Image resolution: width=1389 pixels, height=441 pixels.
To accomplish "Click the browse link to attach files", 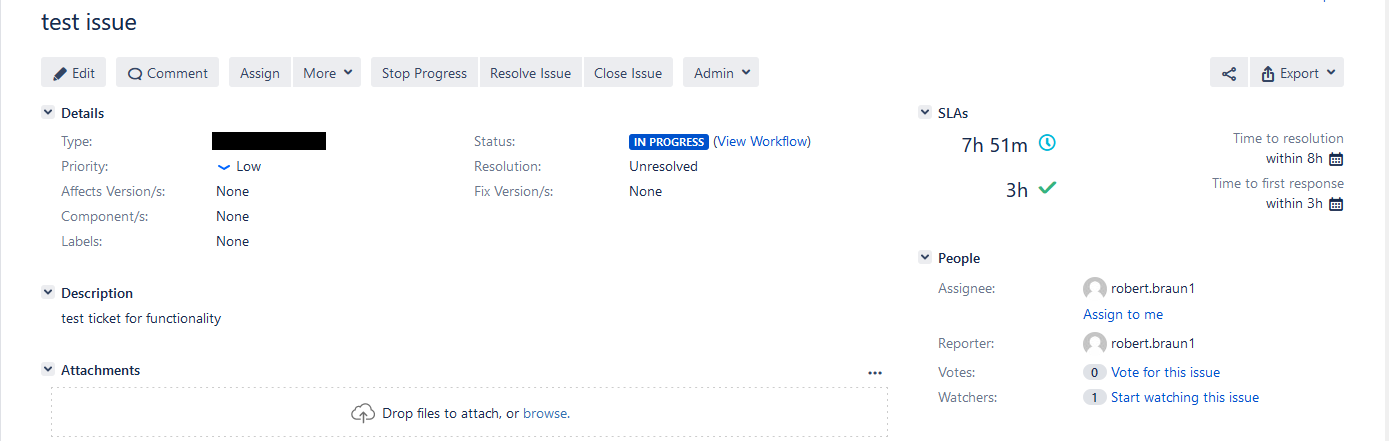I will pyautogui.click(x=545, y=413).
